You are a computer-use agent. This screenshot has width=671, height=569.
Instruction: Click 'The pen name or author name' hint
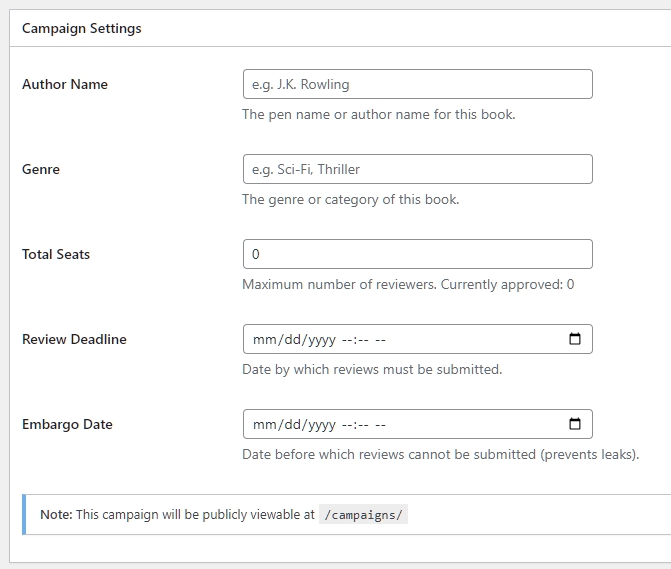(x=379, y=115)
